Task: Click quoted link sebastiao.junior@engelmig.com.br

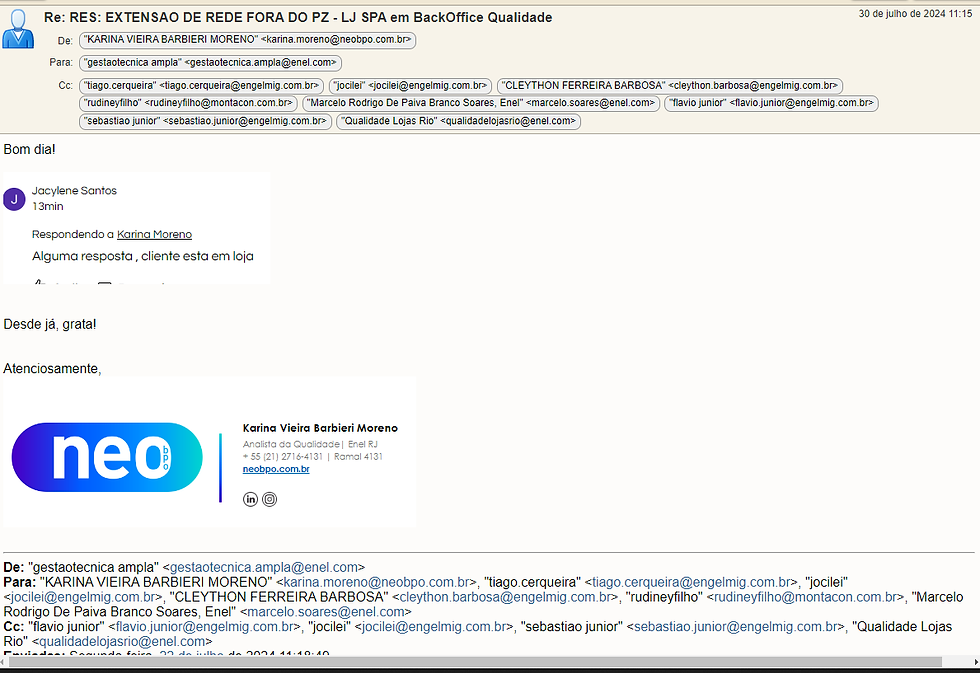Action: coord(736,627)
